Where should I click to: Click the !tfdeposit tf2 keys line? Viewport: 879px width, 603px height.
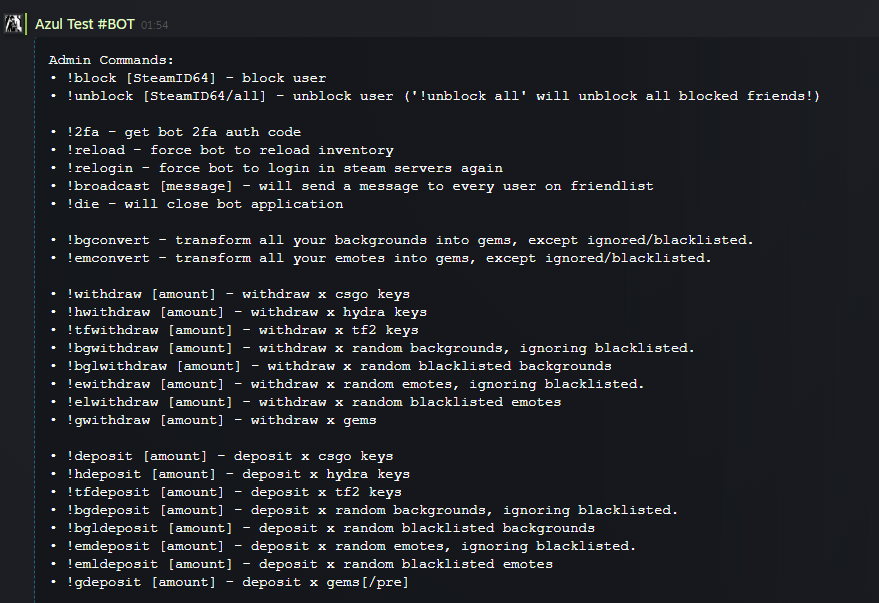225,492
